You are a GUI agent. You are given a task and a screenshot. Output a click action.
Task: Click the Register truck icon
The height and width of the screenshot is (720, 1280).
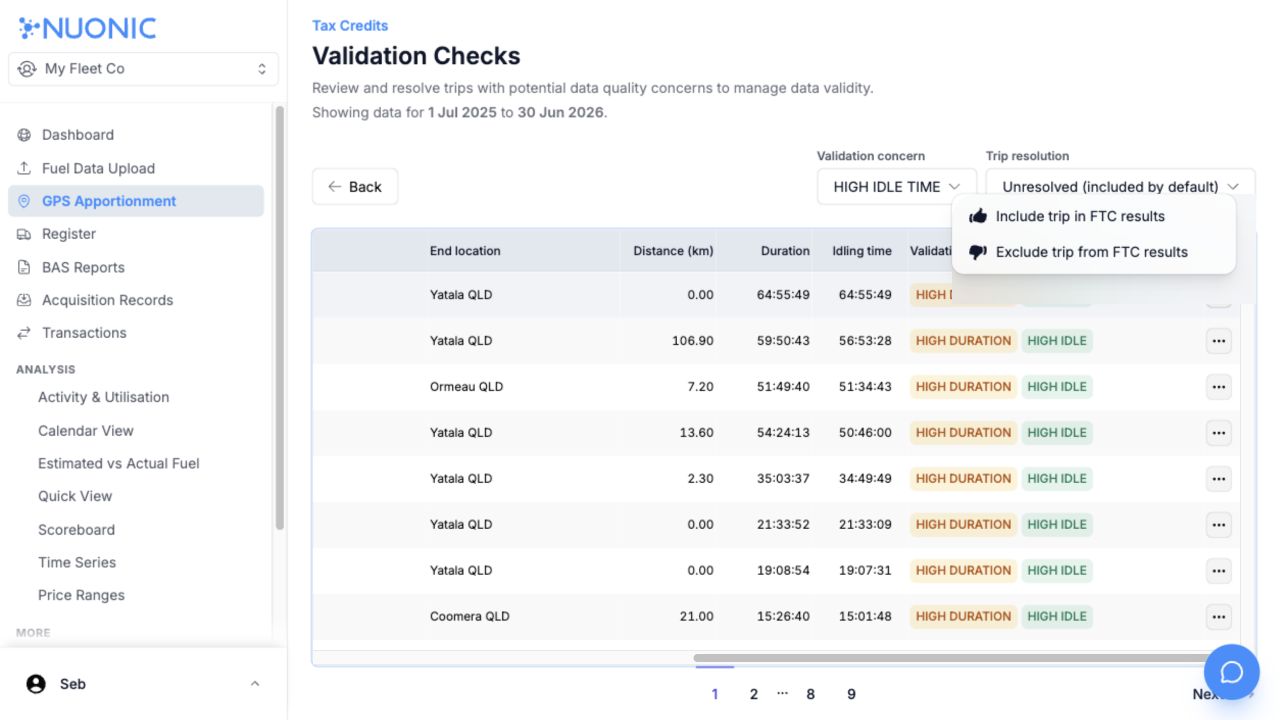(x=24, y=234)
